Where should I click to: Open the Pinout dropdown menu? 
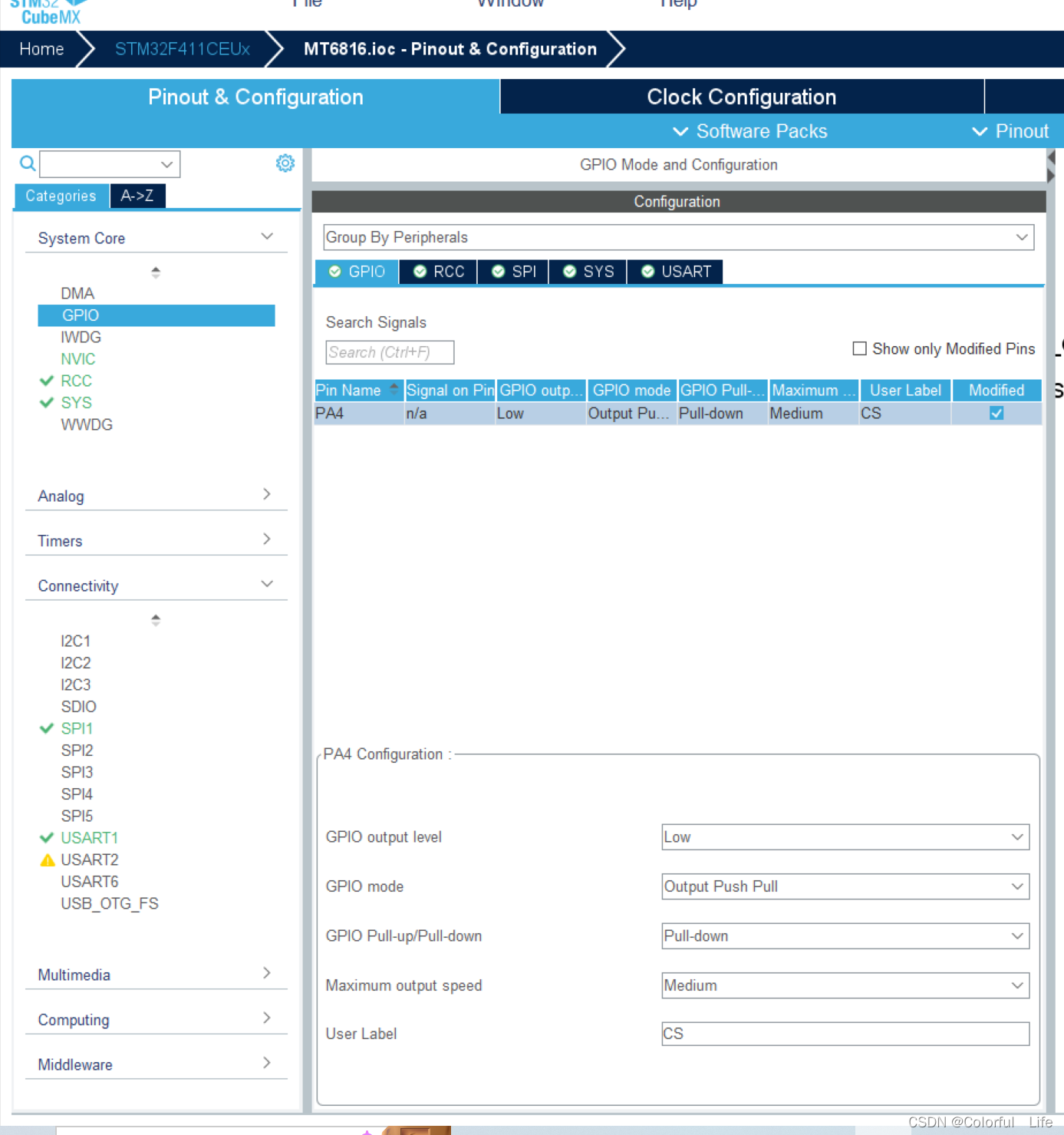(1010, 131)
